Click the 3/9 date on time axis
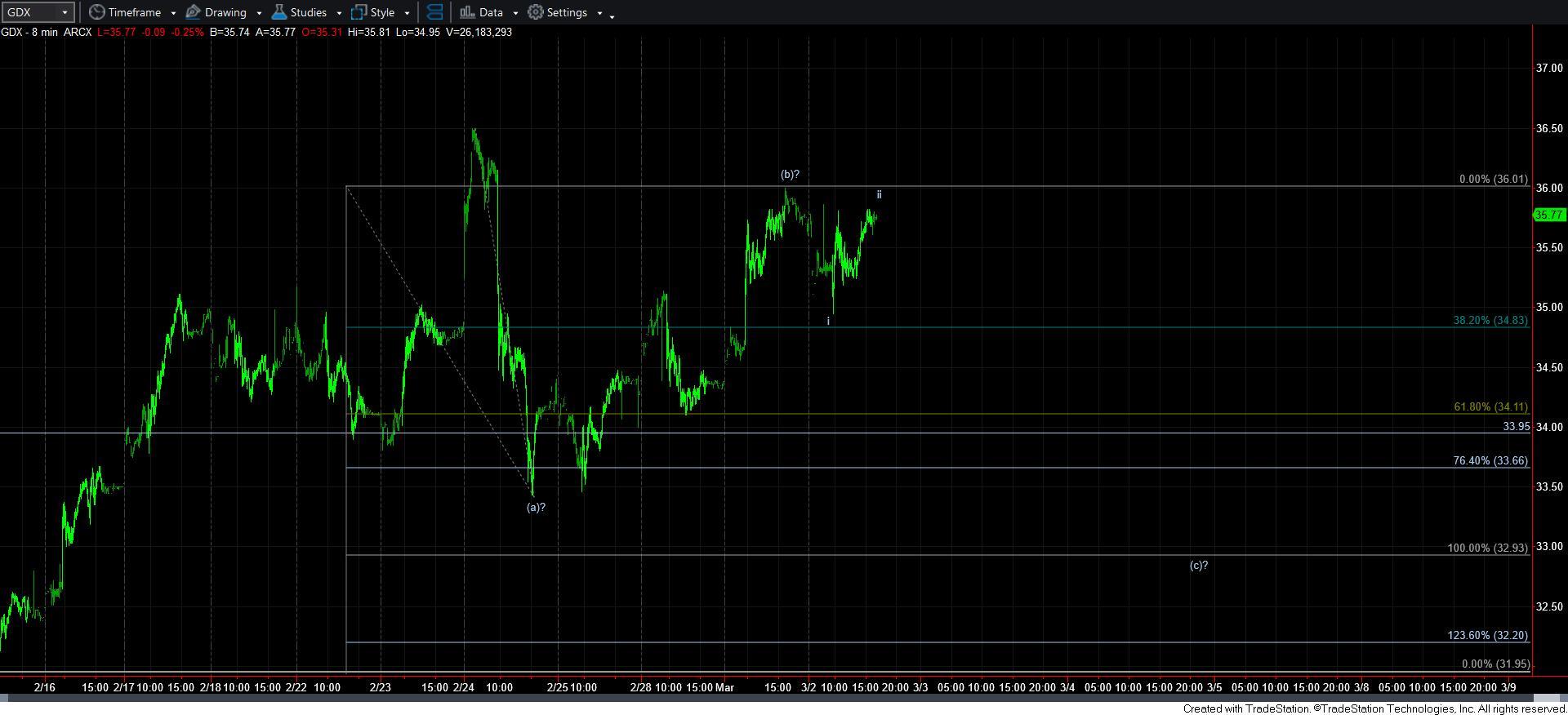Viewport: 1568px width, 715px height. click(1508, 687)
